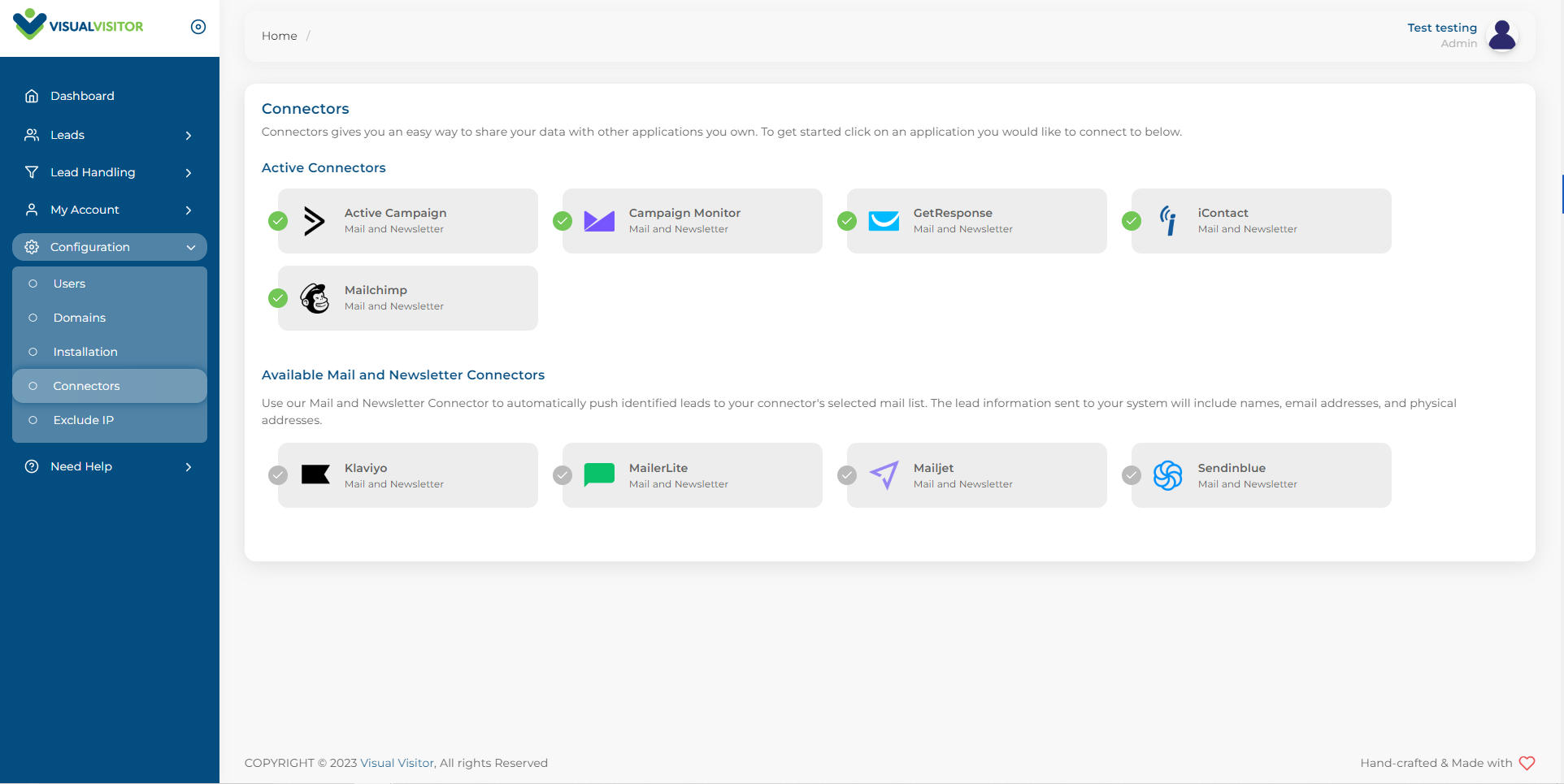Toggle Mailchimp green check status
This screenshot has width=1564, height=784.
pos(278,298)
